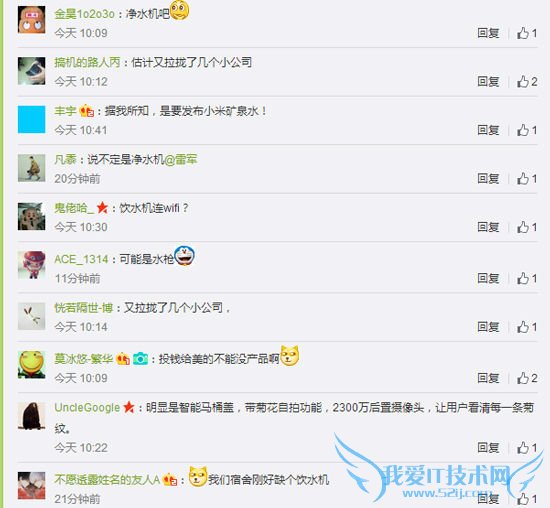Click thumbs-up on 搞机的路人丙's comment
550x508 pixels.
coord(526,82)
